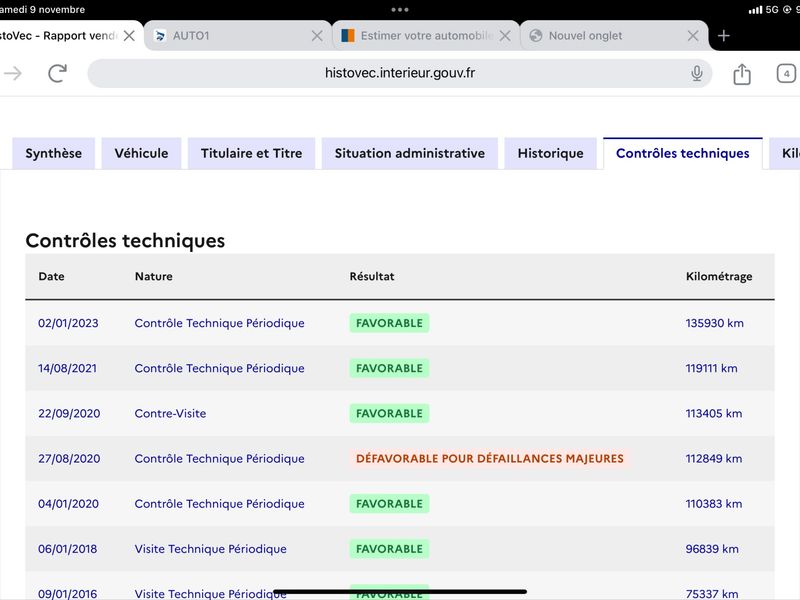Click FAVORABLE badge on 02/01/2023 row
Image resolution: width=800 pixels, height=600 pixels.
(x=389, y=323)
